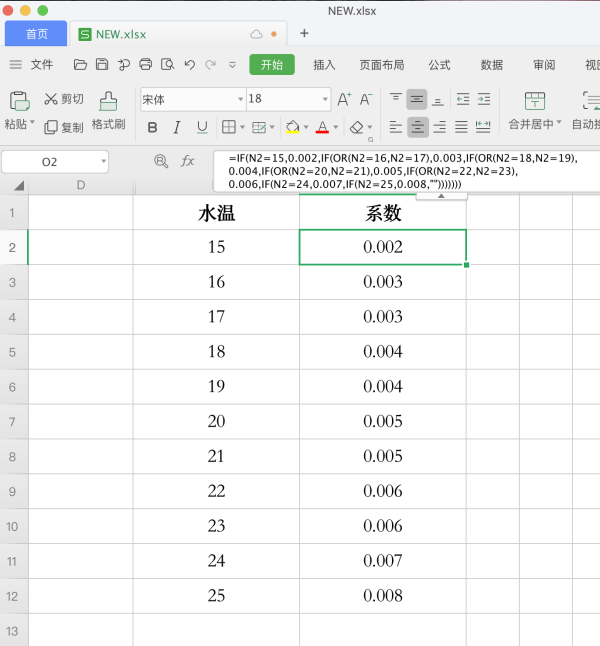Image resolution: width=600 pixels, height=646 pixels.
Task: Click the Print icon in quick toolbar
Action: pos(146,65)
